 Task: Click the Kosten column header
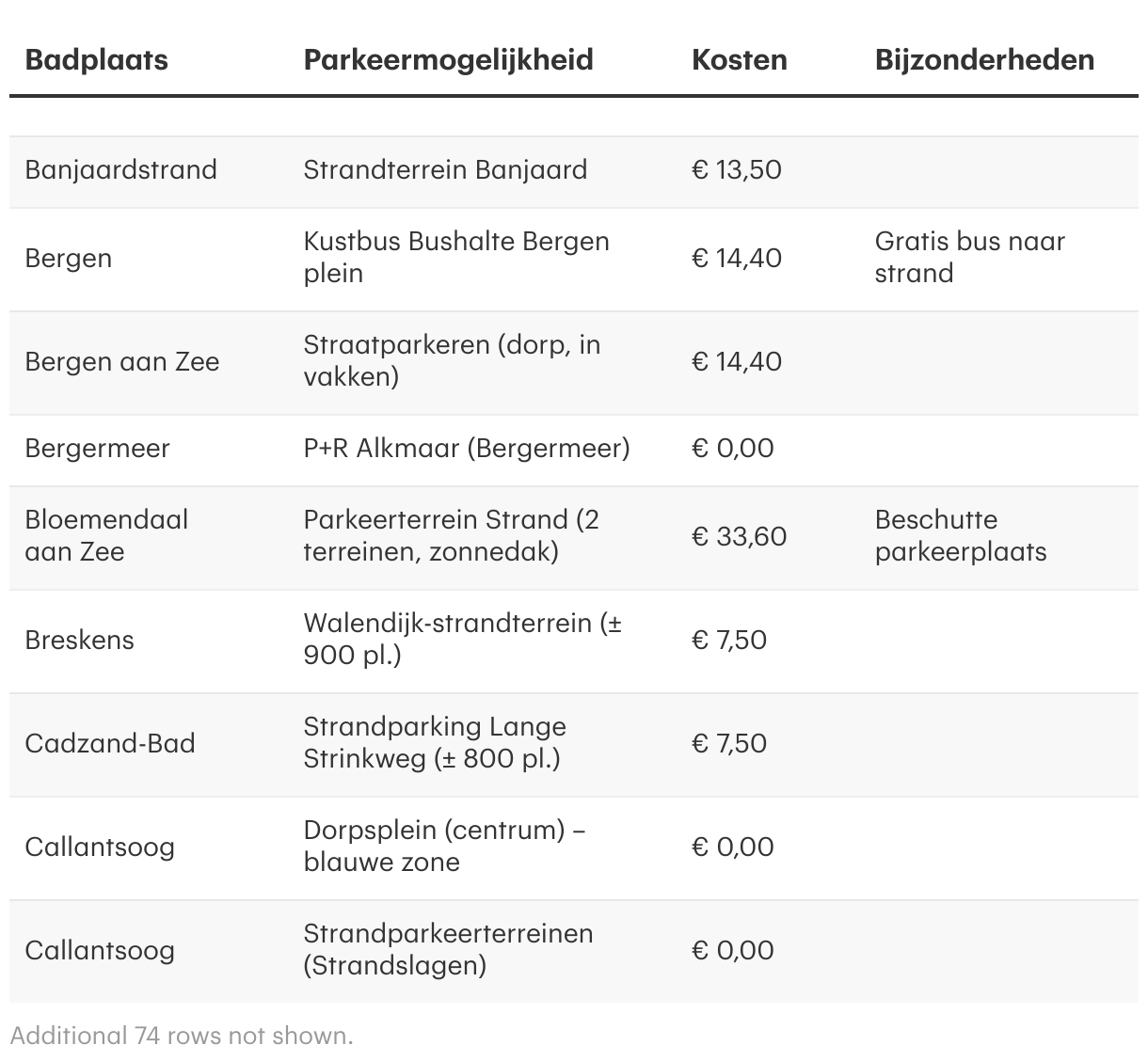coord(739,60)
